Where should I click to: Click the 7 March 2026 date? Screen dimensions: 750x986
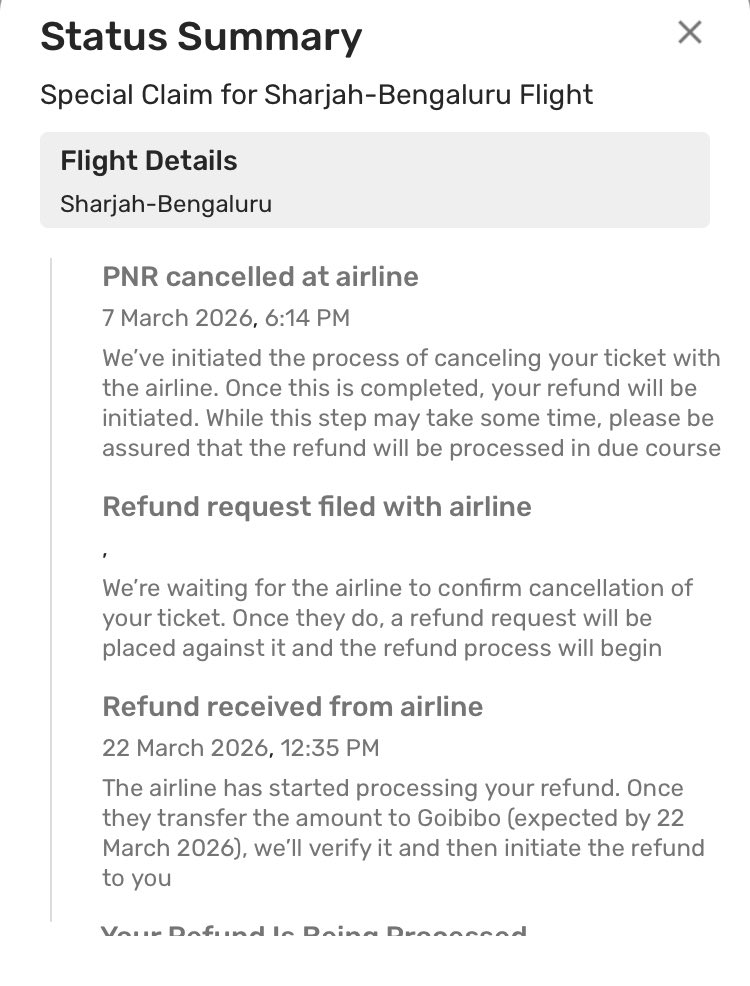[x=176, y=318]
